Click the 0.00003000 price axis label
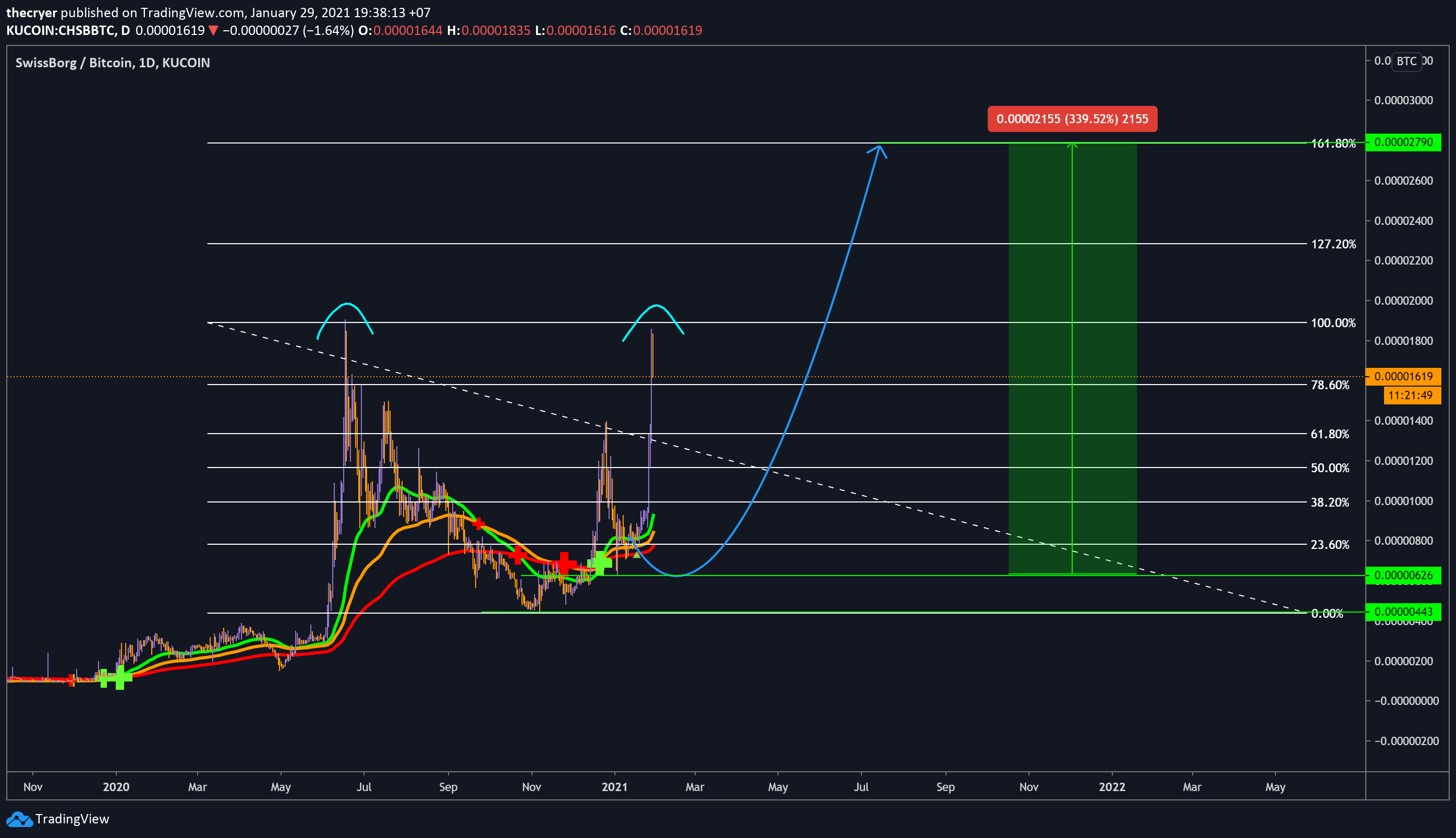This screenshot has width=1456, height=838. tap(1404, 101)
